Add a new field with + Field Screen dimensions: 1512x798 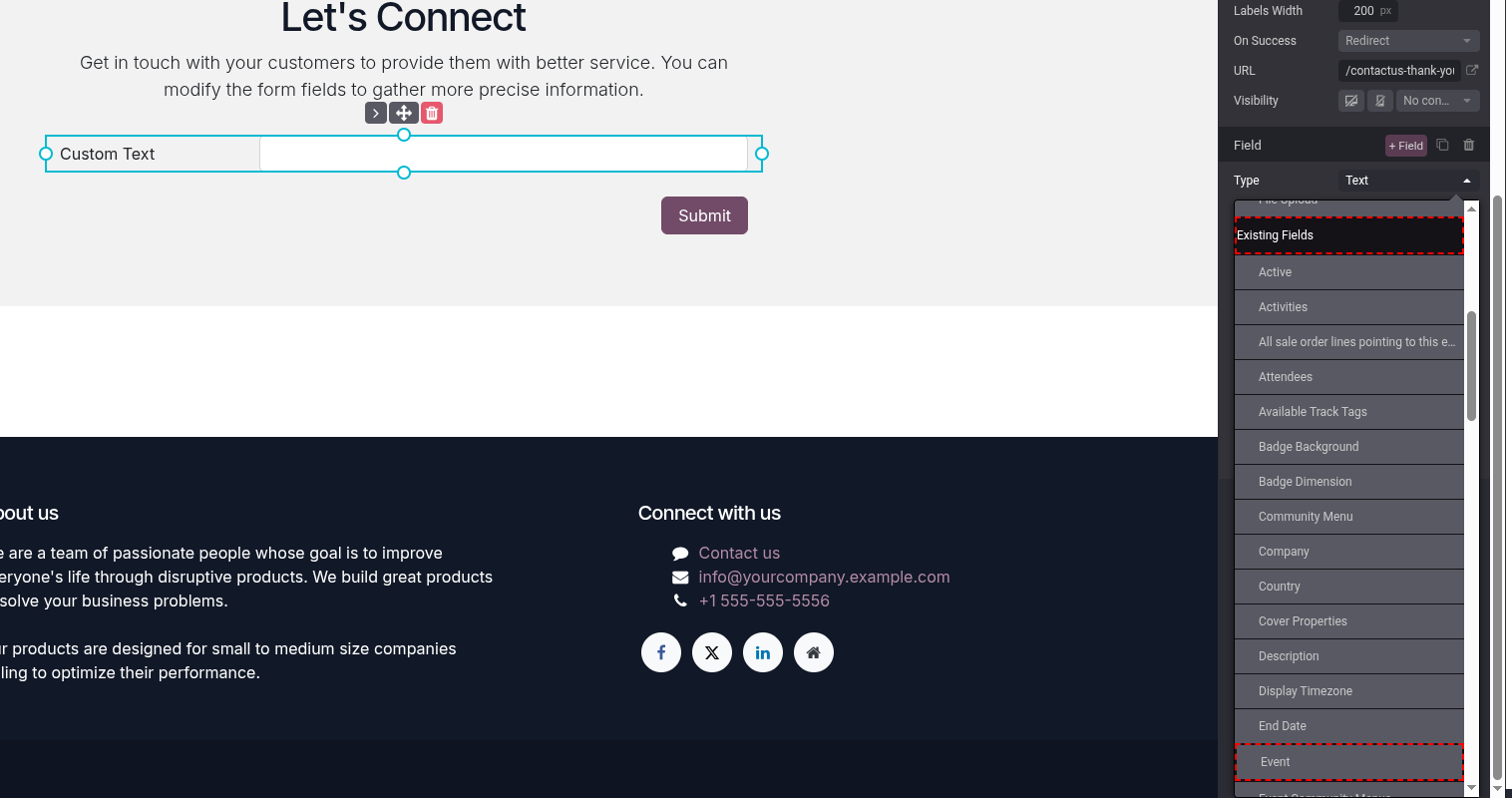click(x=1406, y=146)
